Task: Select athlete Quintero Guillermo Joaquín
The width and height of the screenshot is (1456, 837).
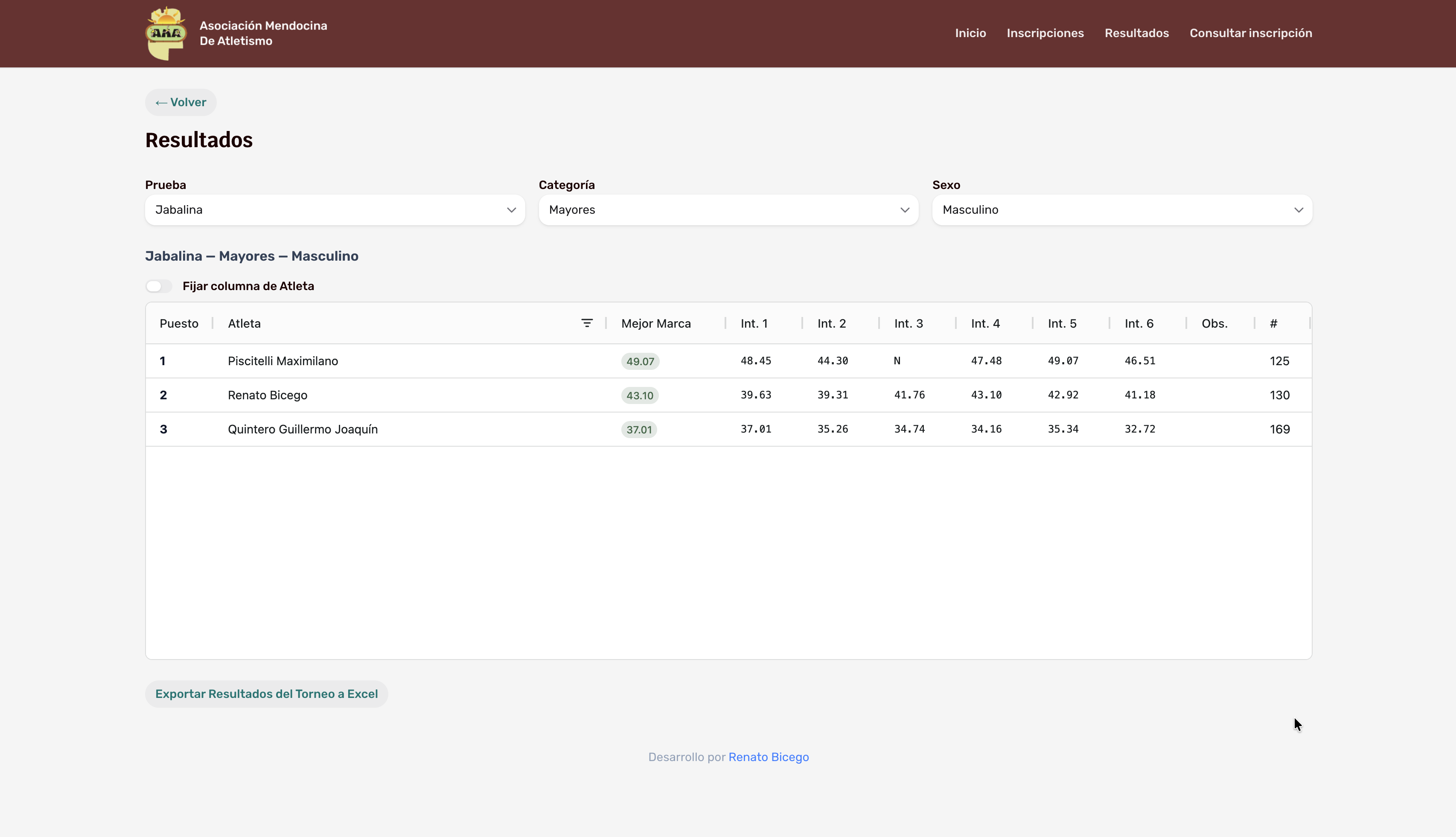Action: click(303, 430)
